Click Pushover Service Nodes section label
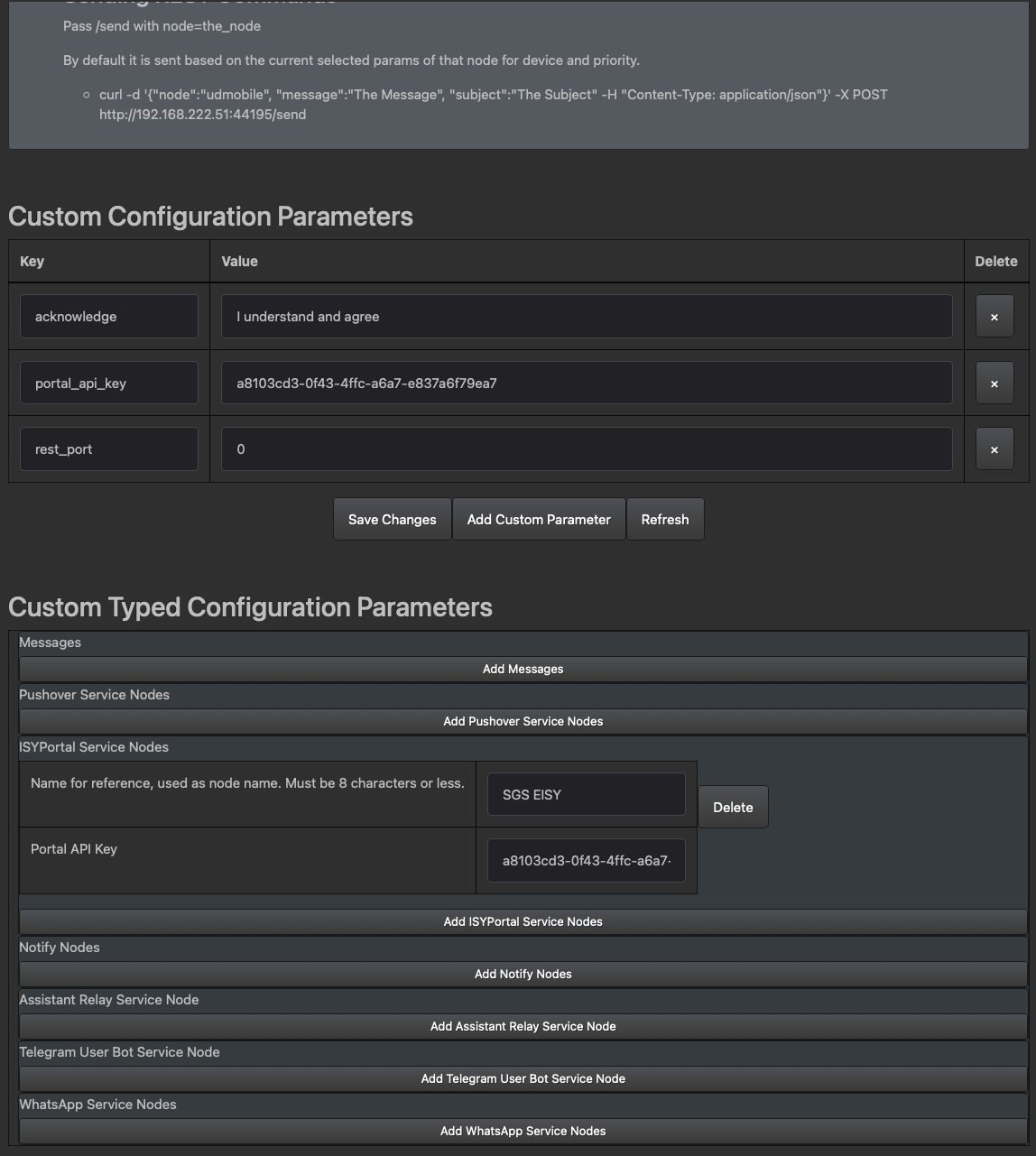Screen dimensions: 1036x1156 (95, 695)
